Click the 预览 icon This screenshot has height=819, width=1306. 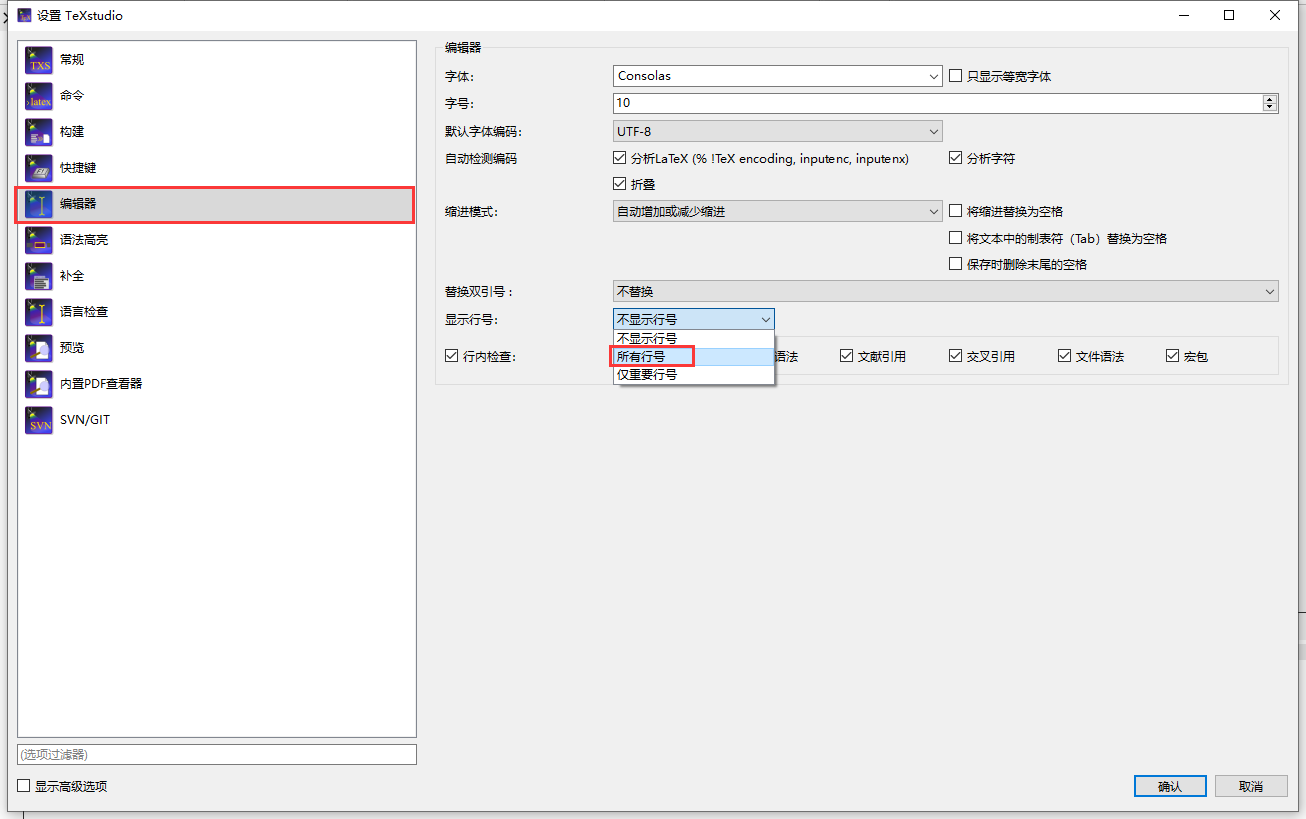pos(39,348)
